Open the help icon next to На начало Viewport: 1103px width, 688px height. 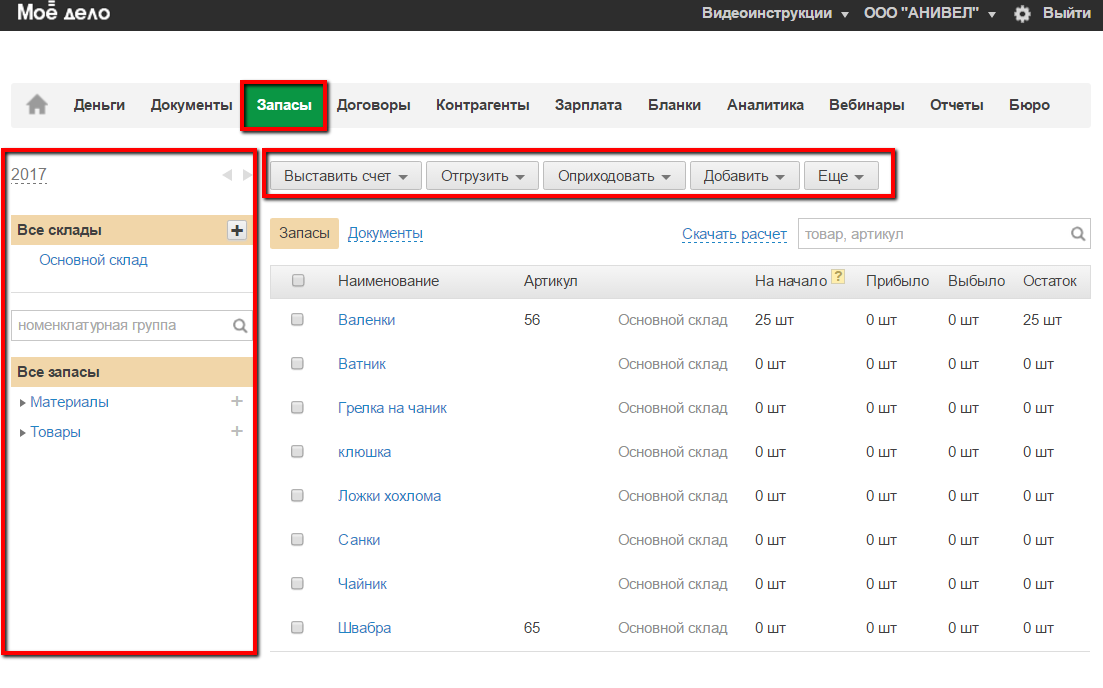click(838, 278)
